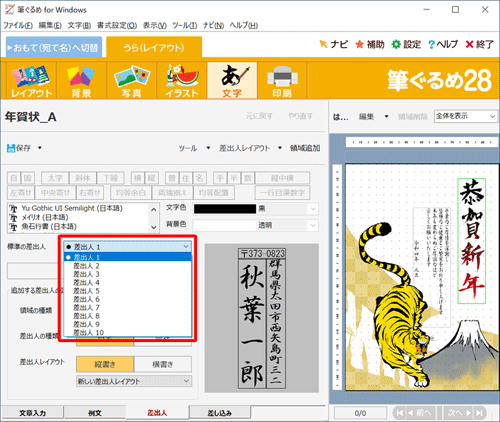The image size is (500, 422).
Task: Expand the ツール dropdown arrow
Action: (x=208, y=148)
